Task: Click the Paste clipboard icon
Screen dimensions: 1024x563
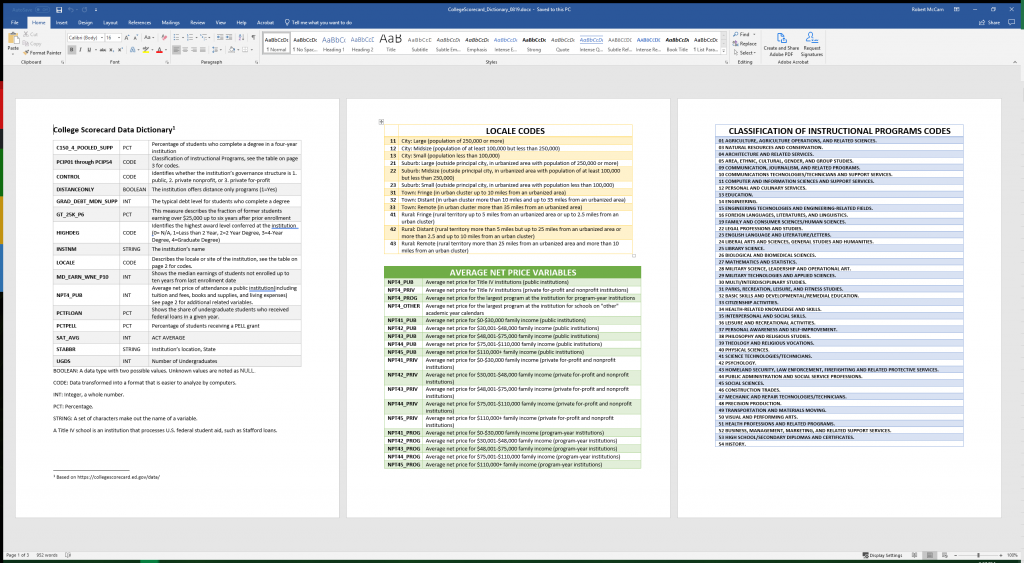Action: coord(13,37)
